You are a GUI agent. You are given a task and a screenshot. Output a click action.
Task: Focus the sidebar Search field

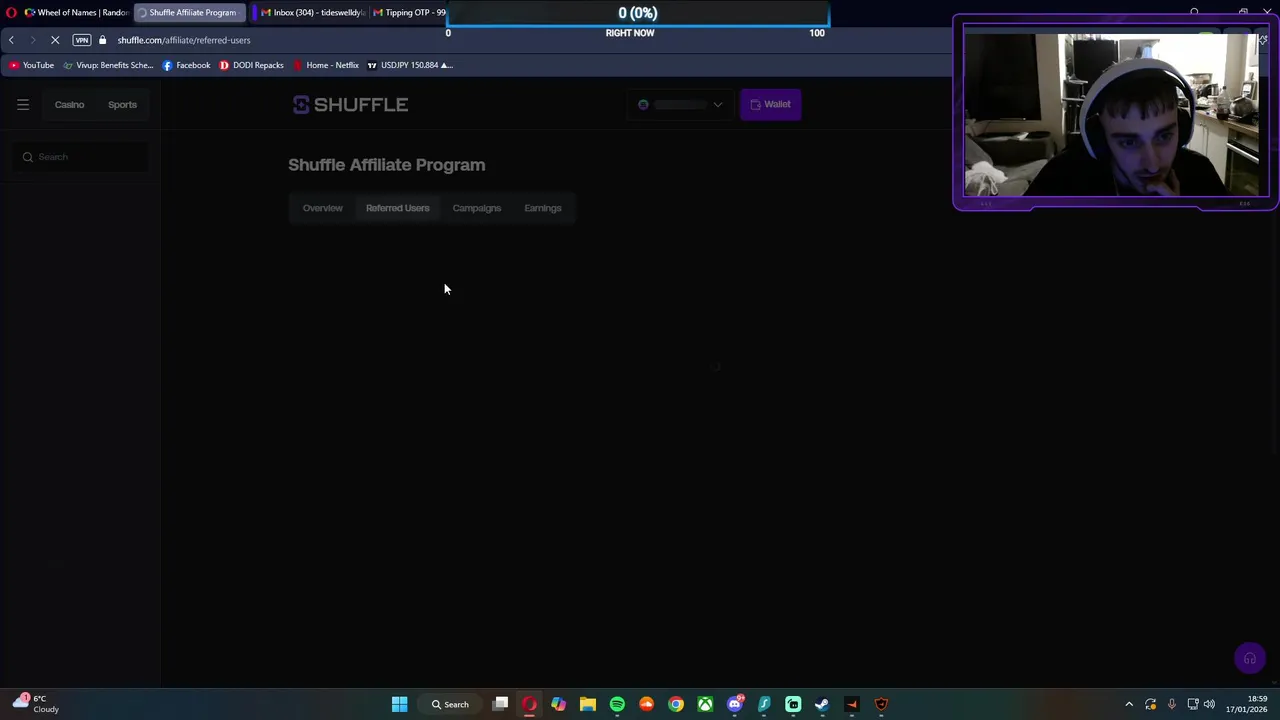coord(80,157)
